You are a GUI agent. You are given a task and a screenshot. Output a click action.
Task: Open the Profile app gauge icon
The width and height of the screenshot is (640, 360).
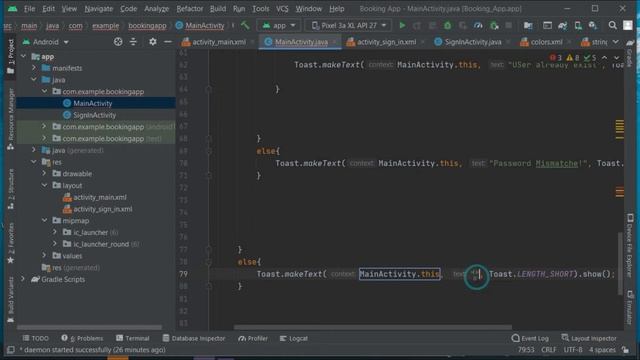(x=478, y=25)
